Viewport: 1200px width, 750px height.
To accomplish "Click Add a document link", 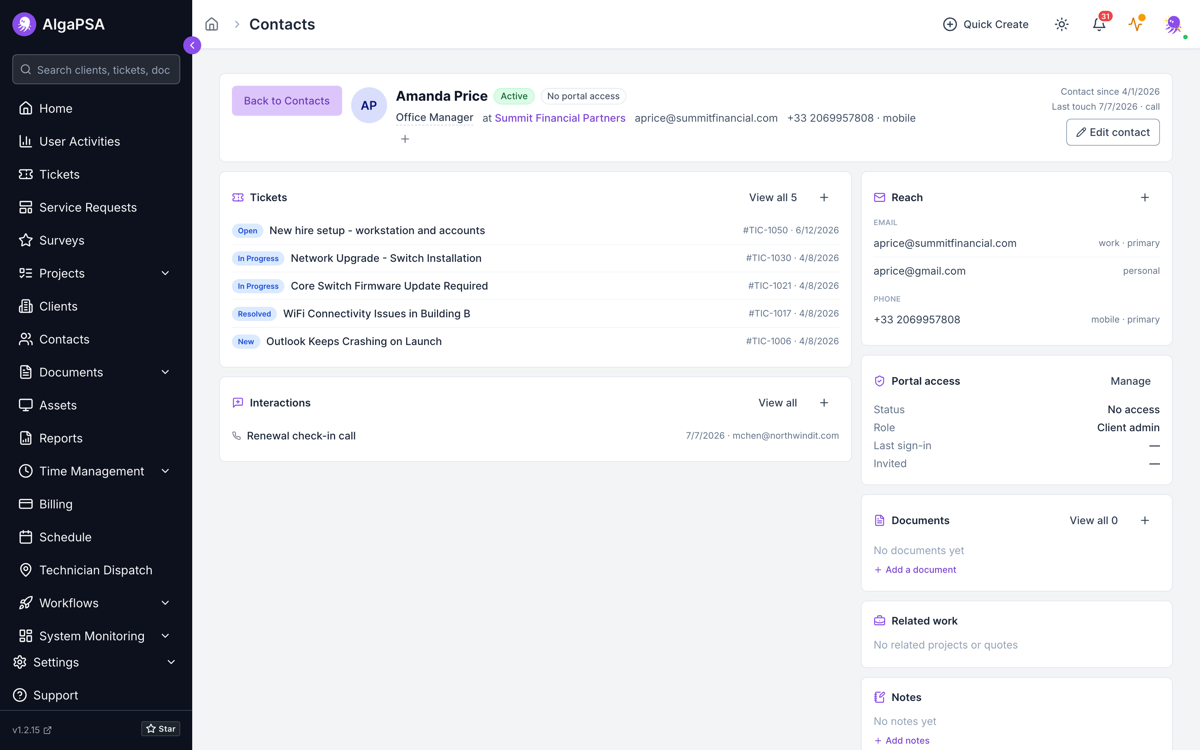I will (915, 570).
